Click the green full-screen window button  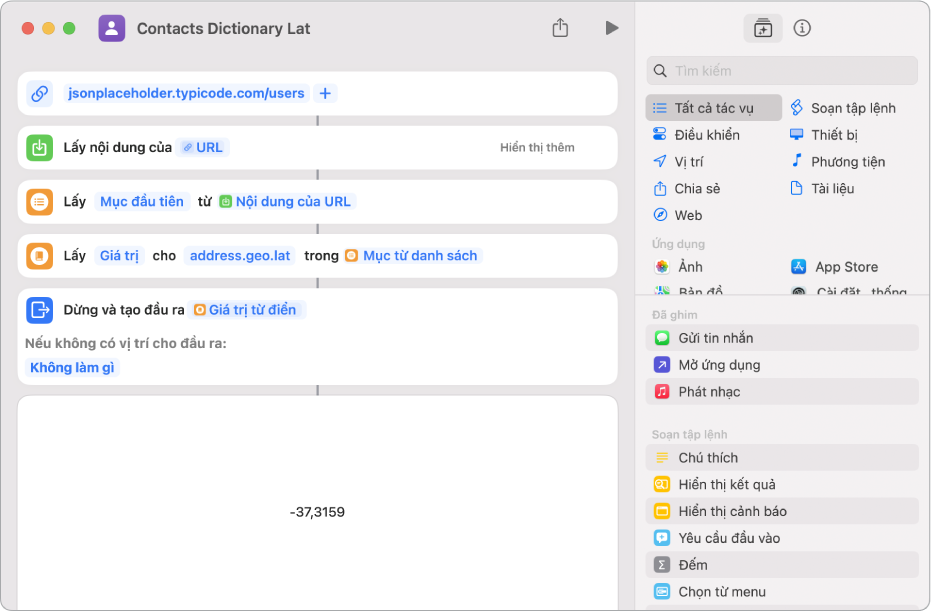click(x=69, y=28)
